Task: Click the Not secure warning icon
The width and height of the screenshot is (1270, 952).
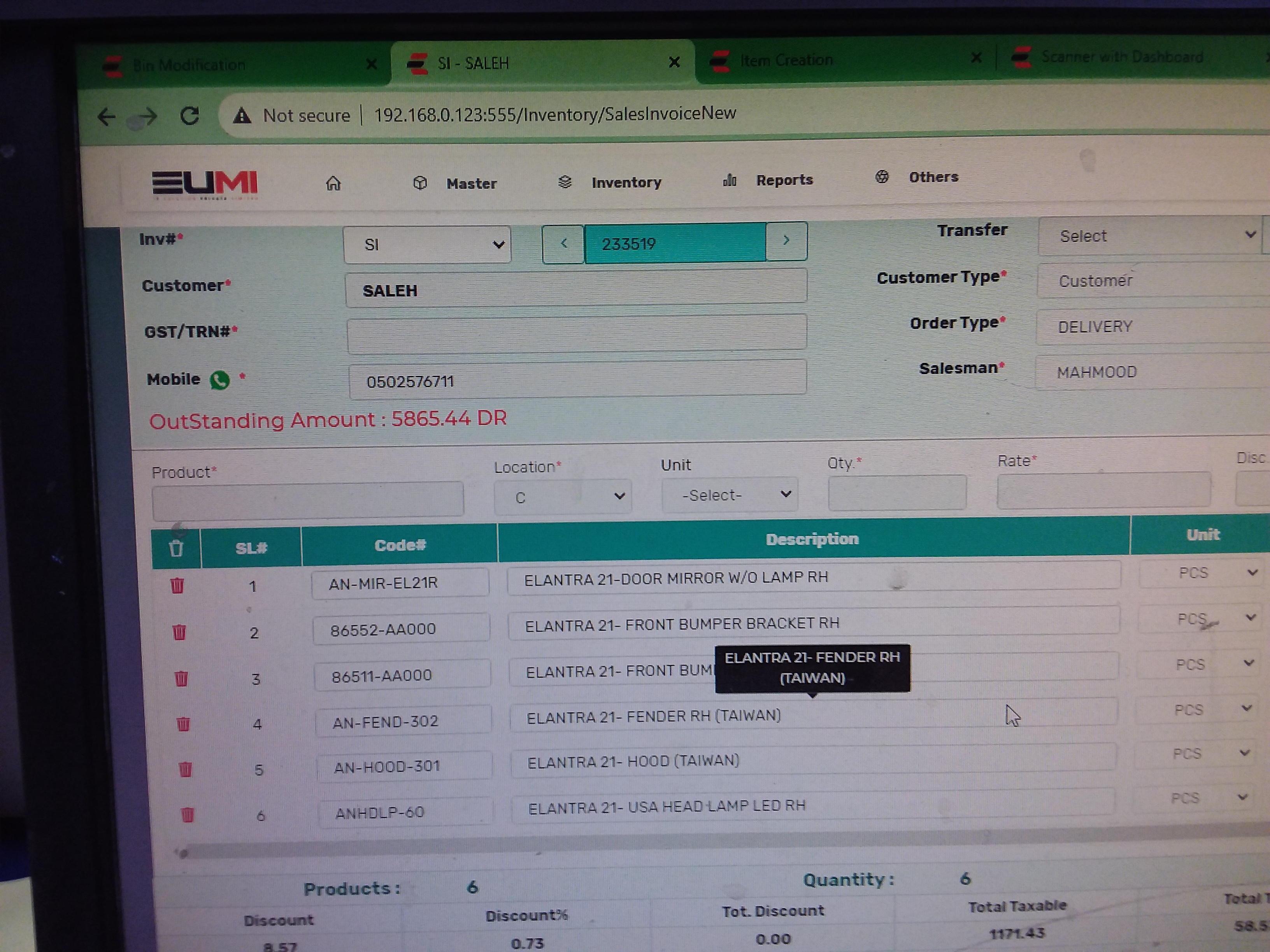Action: tap(242, 116)
